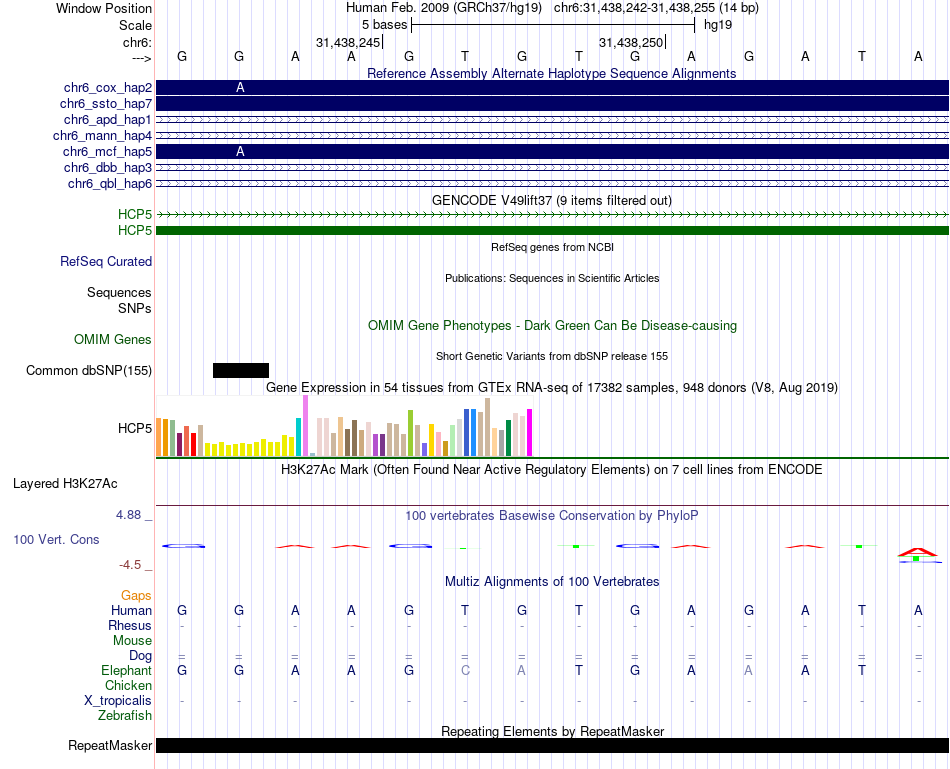Click the Scale track label
This screenshot has width=950, height=769.
[135, 25]
